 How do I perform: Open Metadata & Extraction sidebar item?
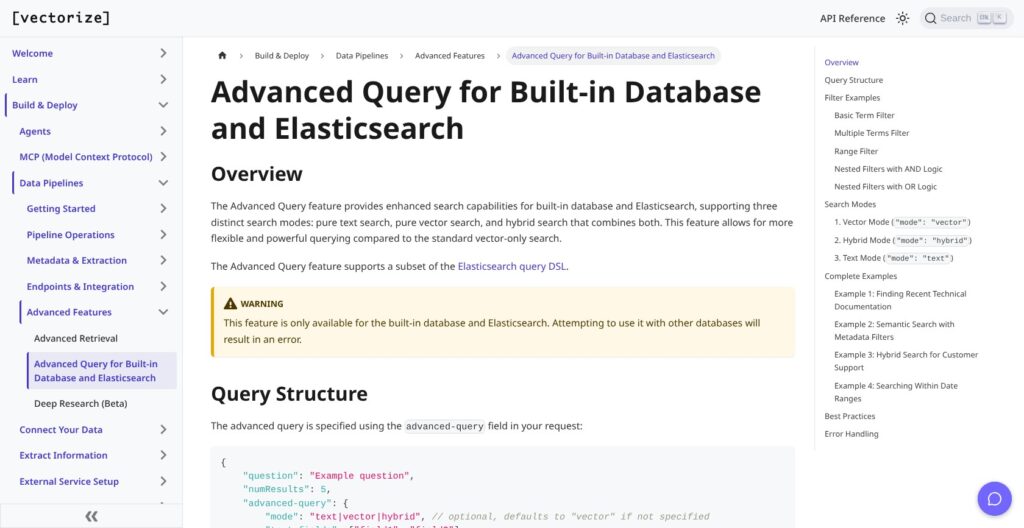[76, 260]
